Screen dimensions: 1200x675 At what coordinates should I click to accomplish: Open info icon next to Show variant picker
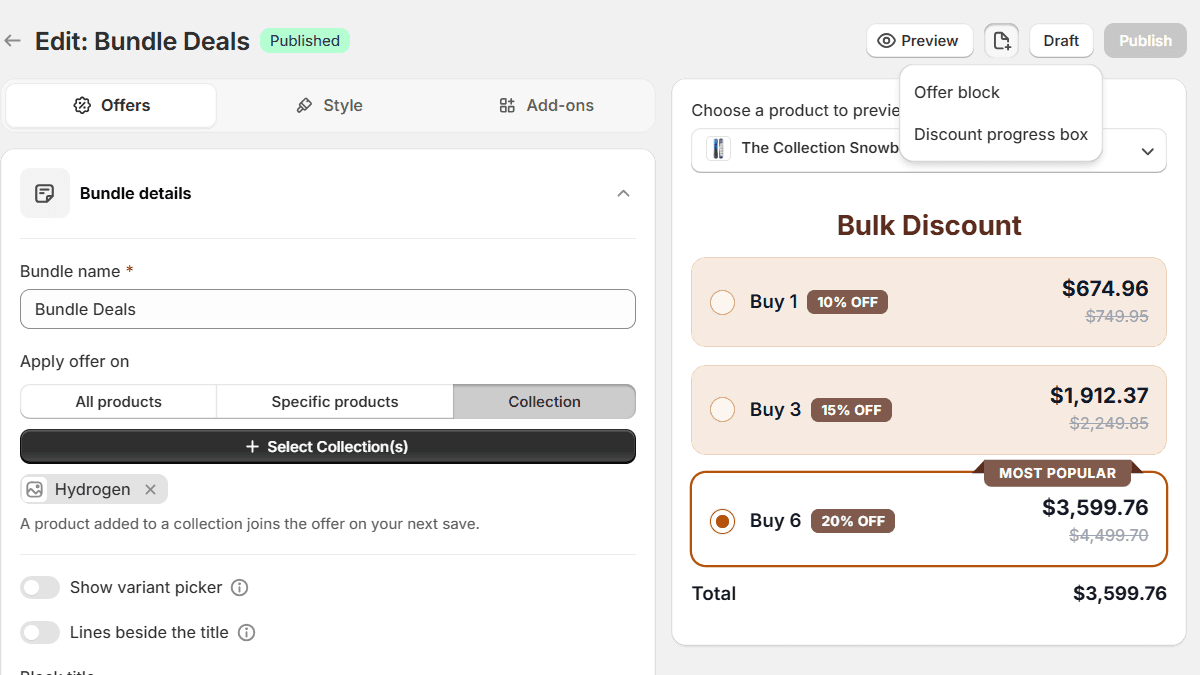[239, 588]
